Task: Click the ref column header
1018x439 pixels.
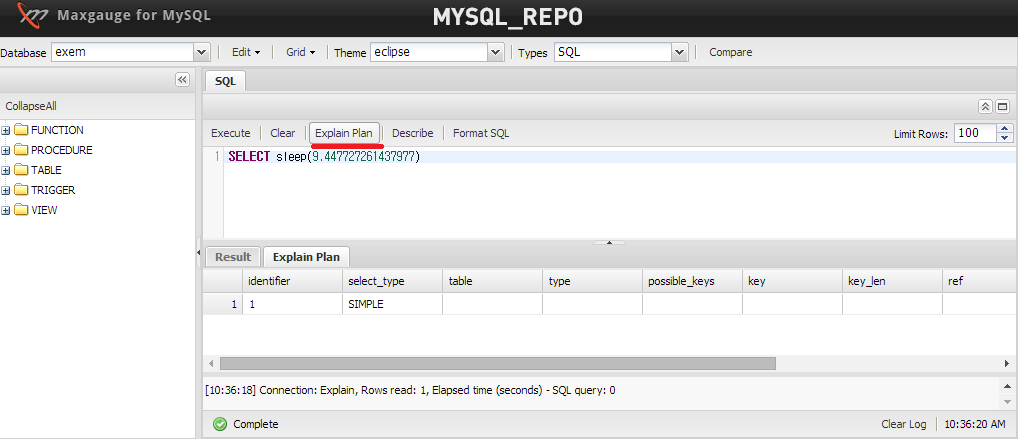Action: [x=980, y=281]
